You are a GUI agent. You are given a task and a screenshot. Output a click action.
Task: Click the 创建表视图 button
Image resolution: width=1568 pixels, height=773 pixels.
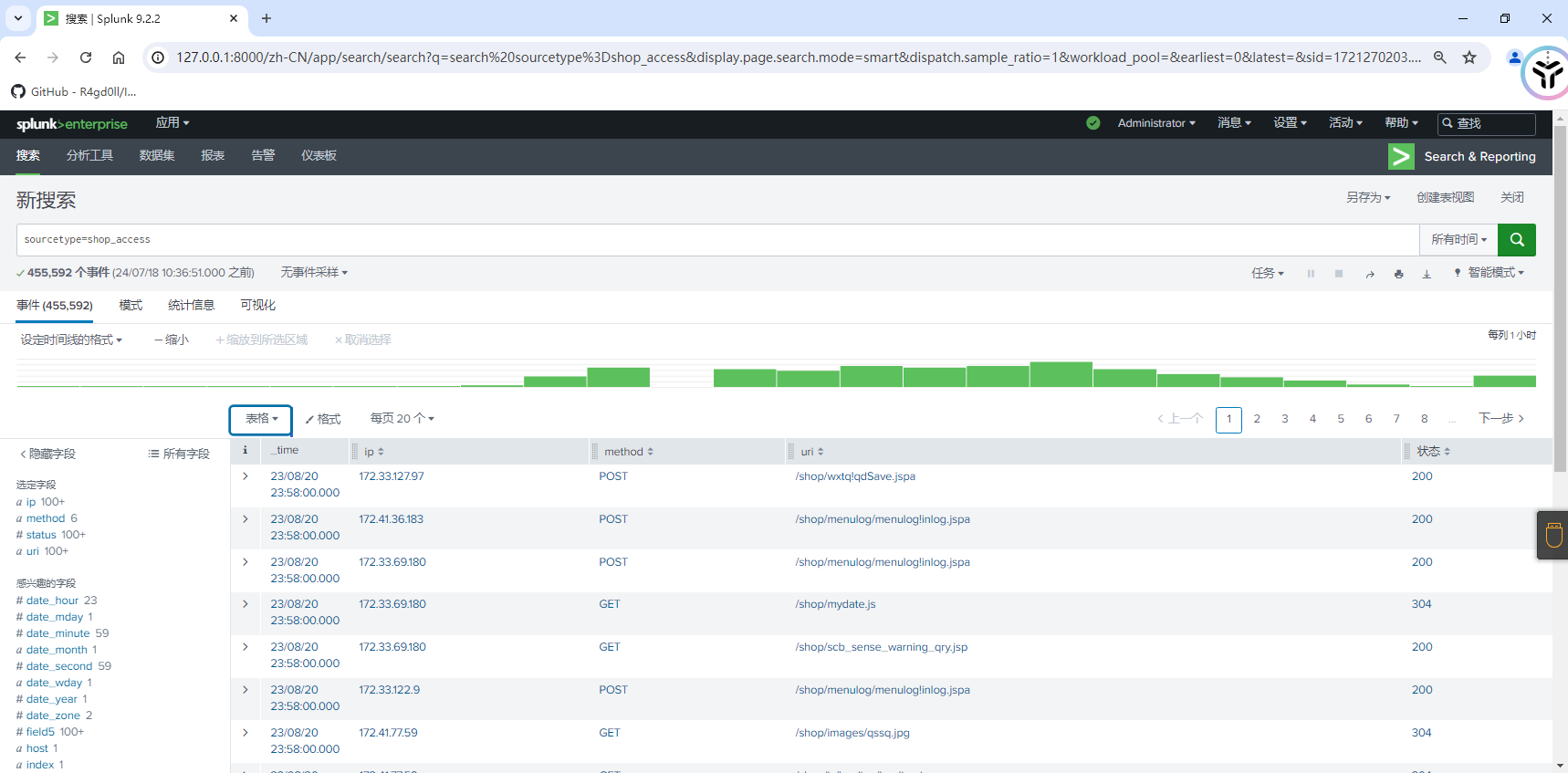click(x=1445, y=198)
